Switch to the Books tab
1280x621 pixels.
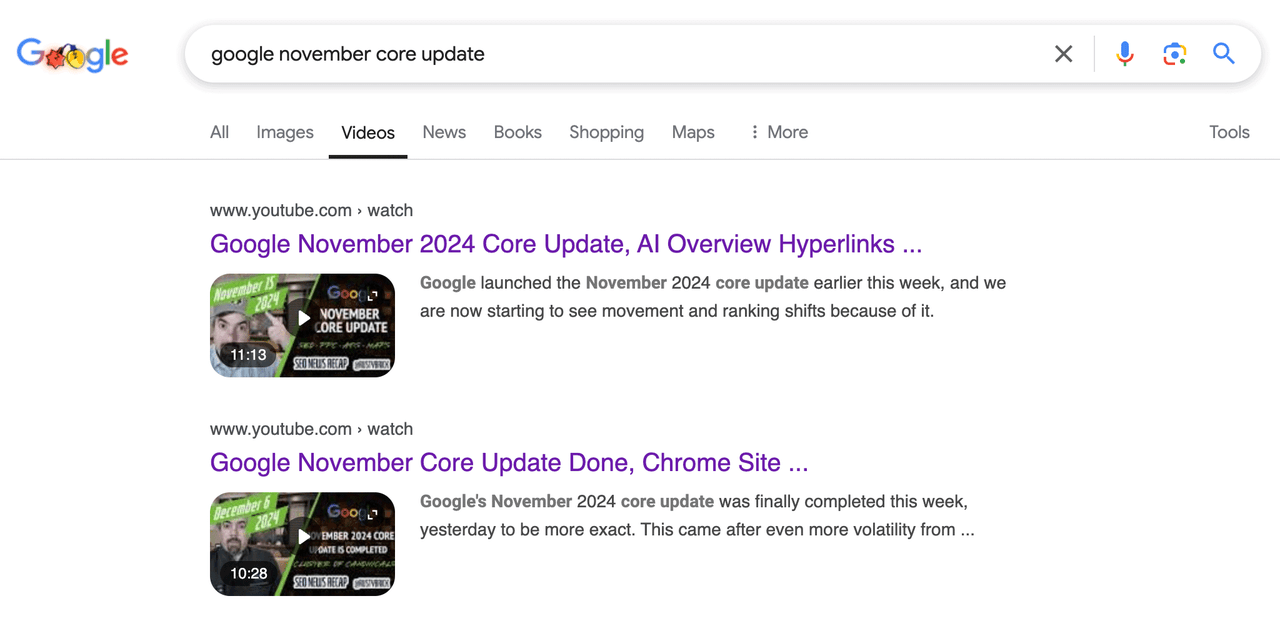tap(518, 132)
